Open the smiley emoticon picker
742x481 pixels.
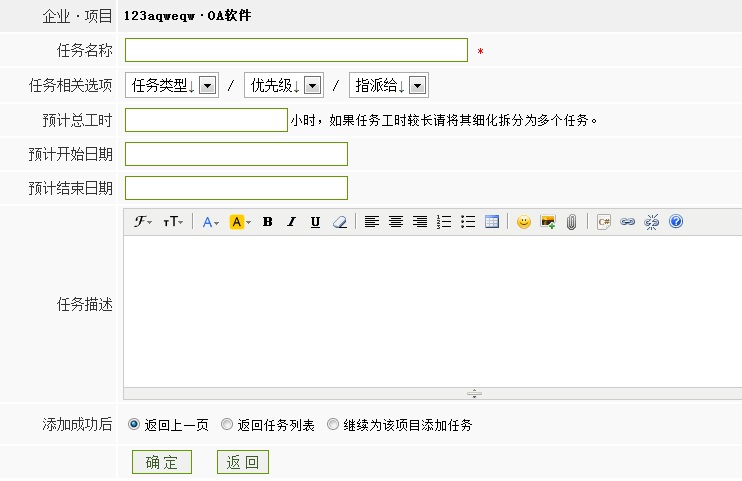(x=524, y=222)
